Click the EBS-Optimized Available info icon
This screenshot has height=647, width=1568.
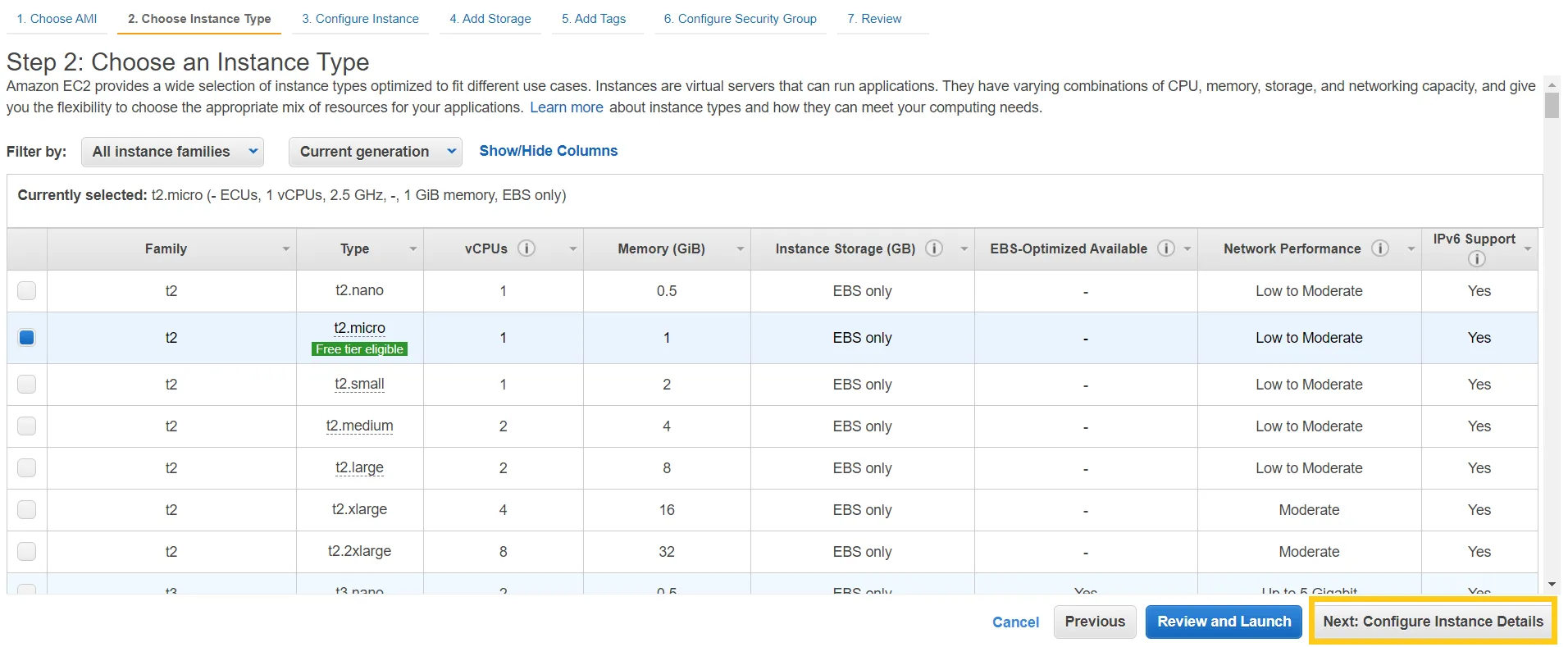pyautogui.click(x=1166, y=248)
